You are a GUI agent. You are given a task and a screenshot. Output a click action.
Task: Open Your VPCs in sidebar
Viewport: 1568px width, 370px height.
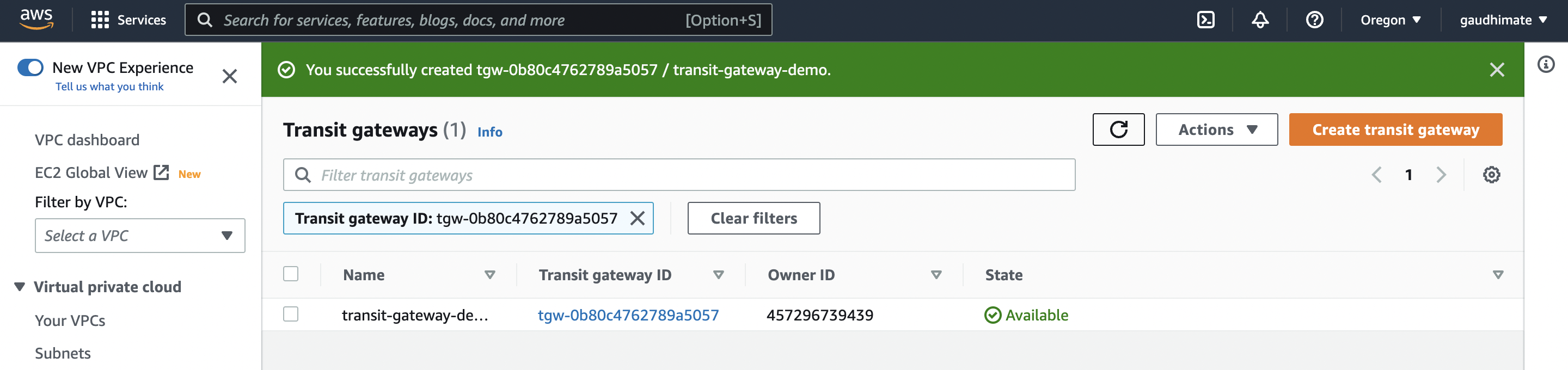tap(70, 320)
